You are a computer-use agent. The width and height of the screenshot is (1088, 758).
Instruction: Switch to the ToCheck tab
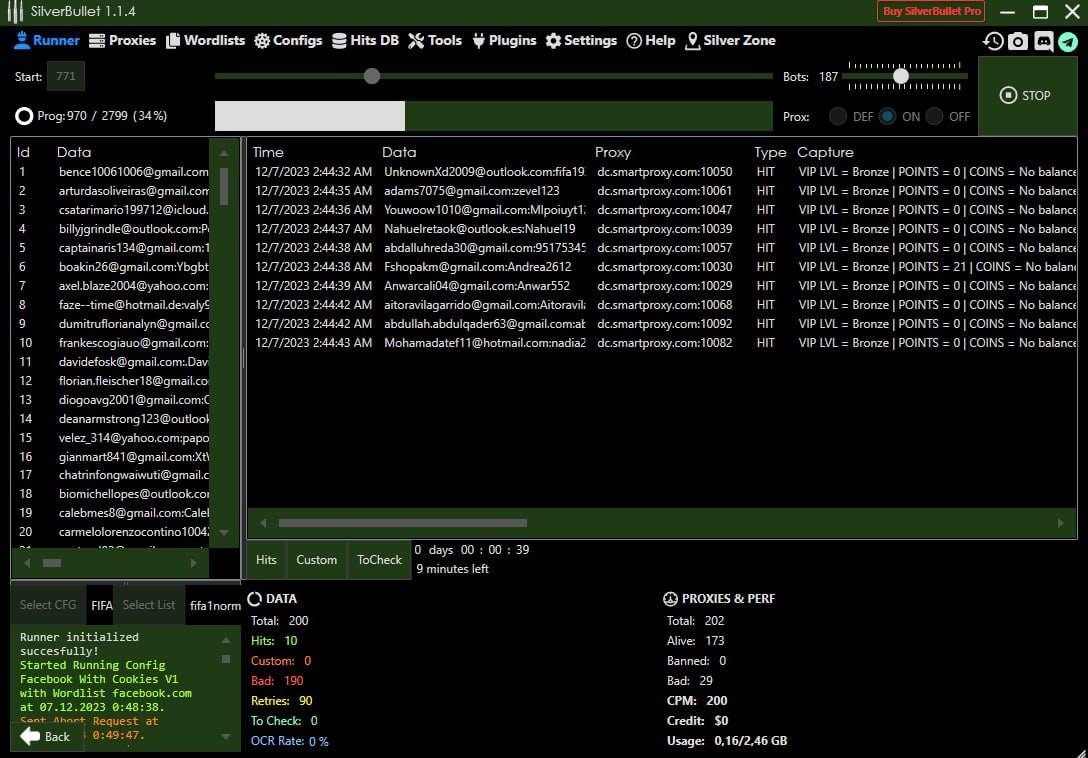coord(379,559)
